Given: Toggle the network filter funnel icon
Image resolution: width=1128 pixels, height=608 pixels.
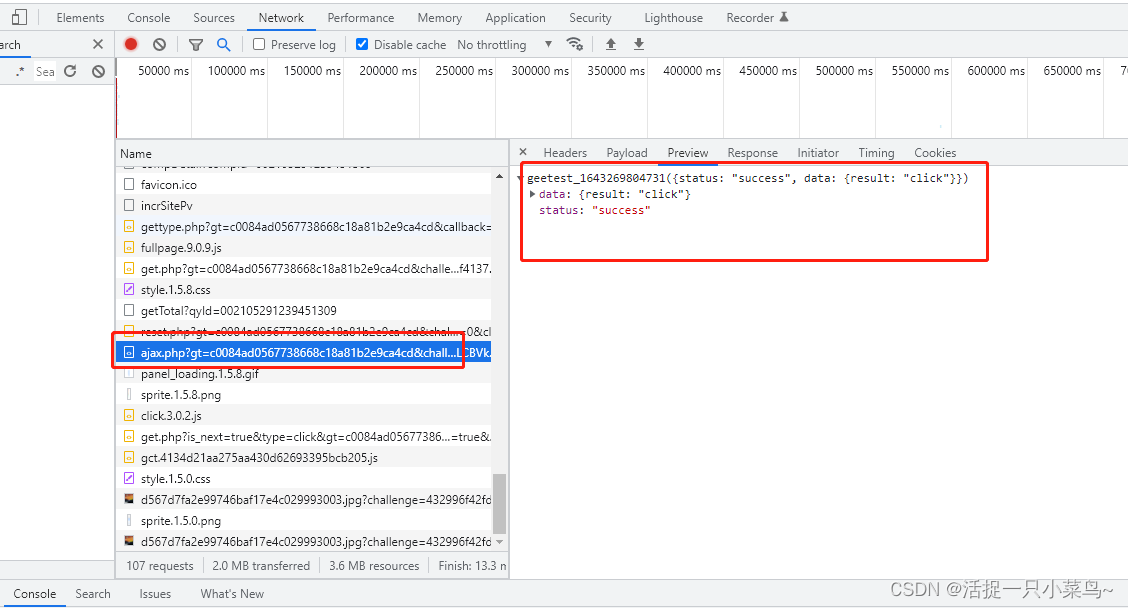Looking at the screenshot, I should [x=196, y=45].
